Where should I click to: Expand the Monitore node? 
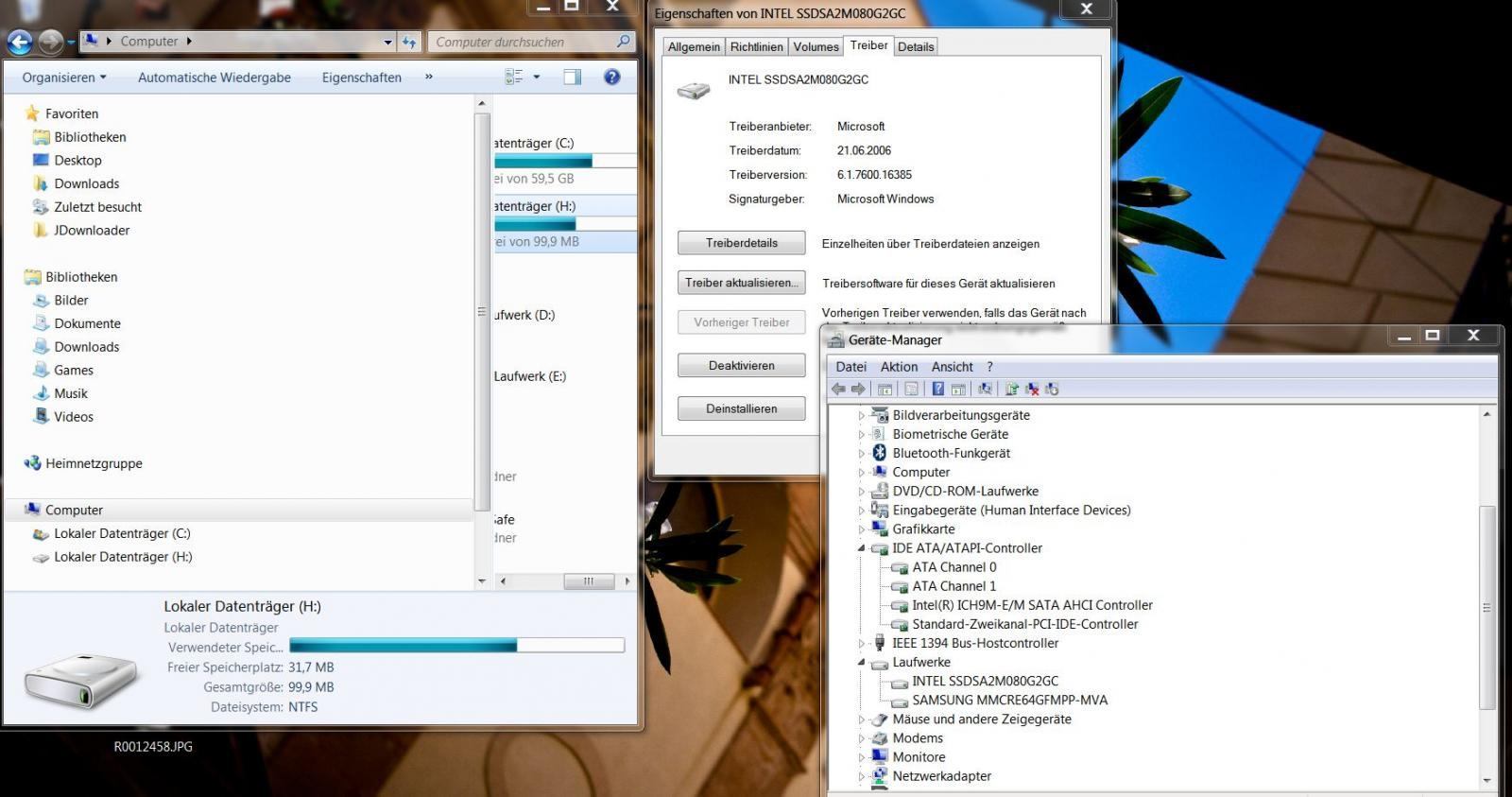pyautogui.click(x=861, y=757)
